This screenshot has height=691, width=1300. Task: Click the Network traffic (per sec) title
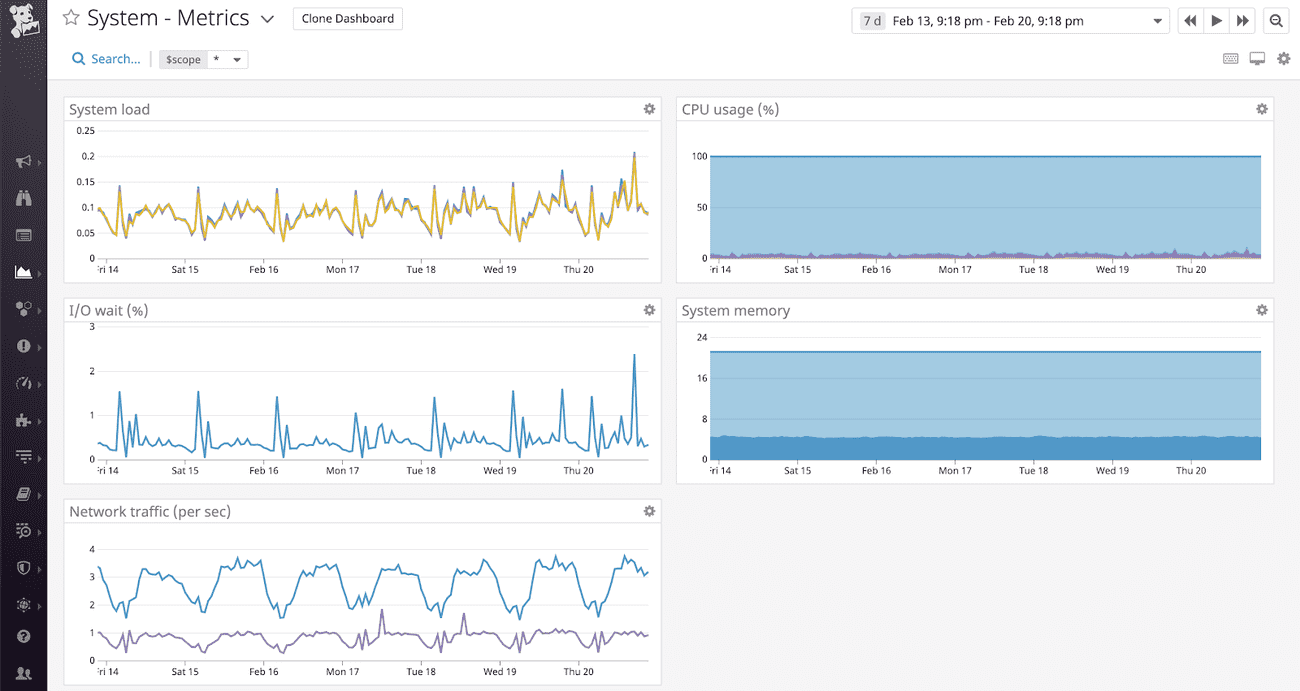(x=150, y=511)
